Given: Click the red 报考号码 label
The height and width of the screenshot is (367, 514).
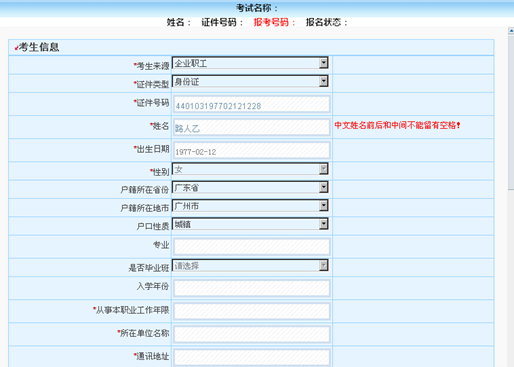Looking at the screenshot, I should click(x=274, y=22).
